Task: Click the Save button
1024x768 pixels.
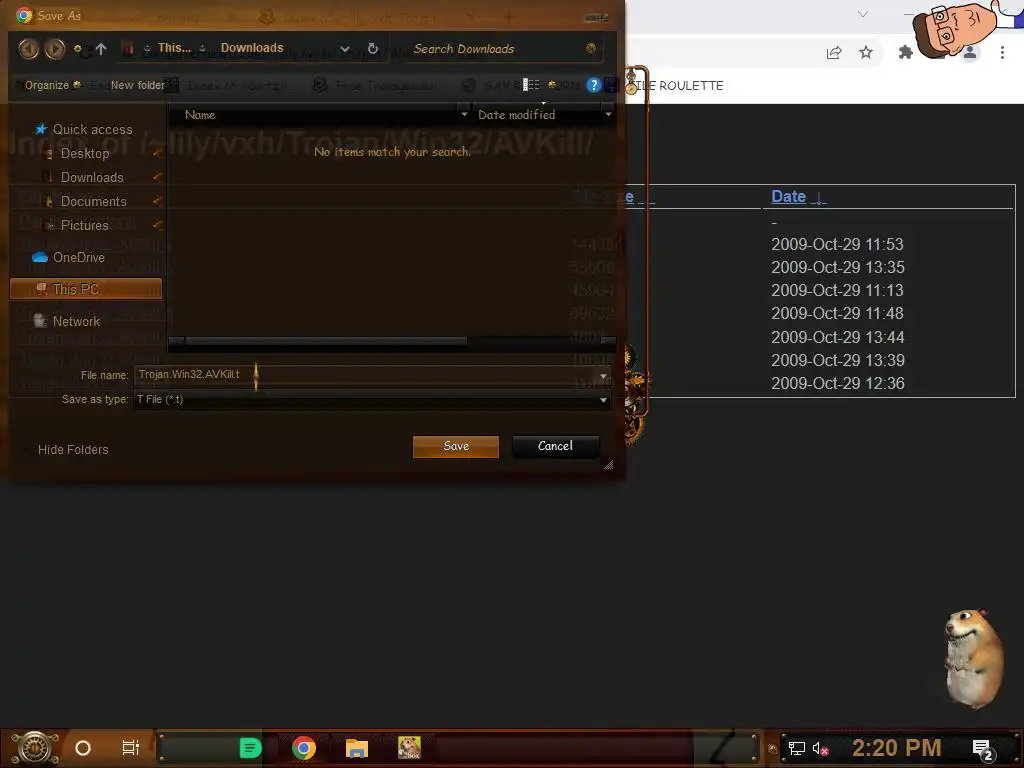Action: (456, 446)
